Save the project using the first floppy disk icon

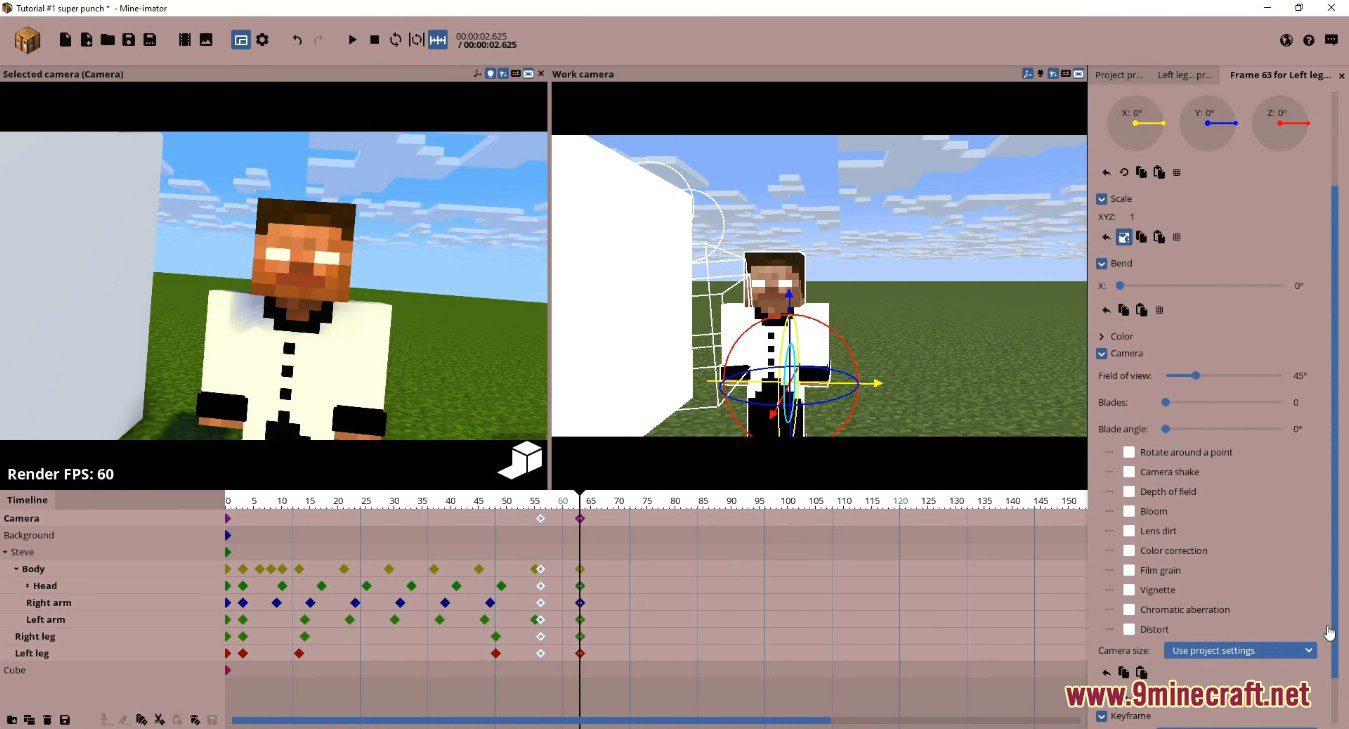tap(128, 40)
